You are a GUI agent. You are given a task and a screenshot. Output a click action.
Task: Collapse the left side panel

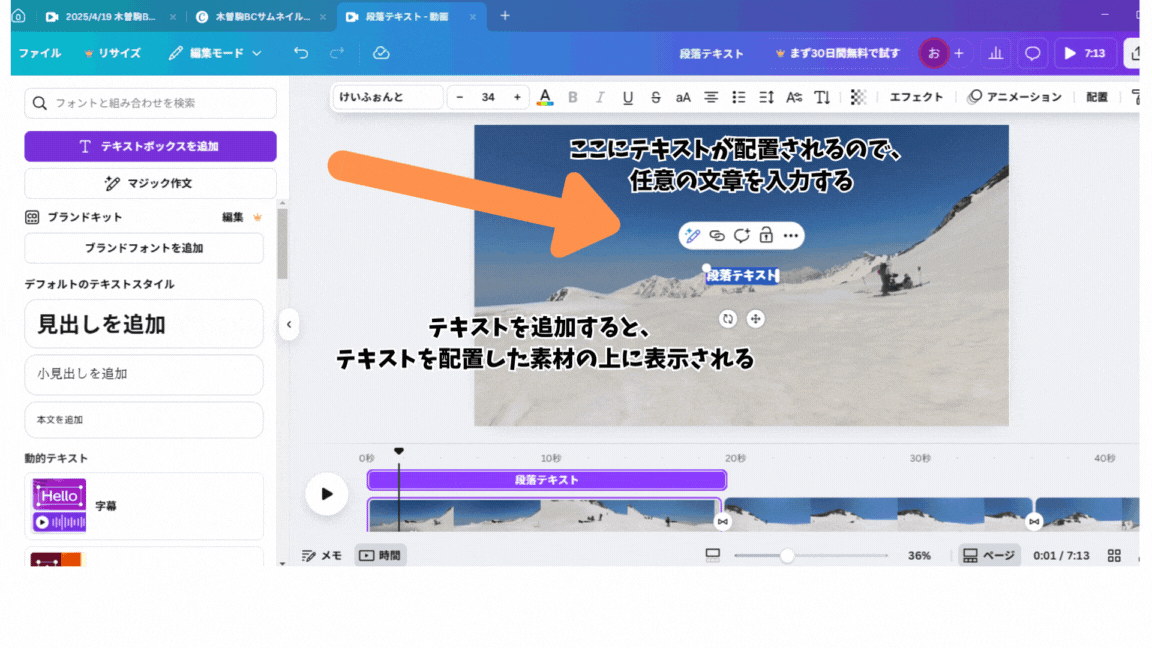click(289, 324)
